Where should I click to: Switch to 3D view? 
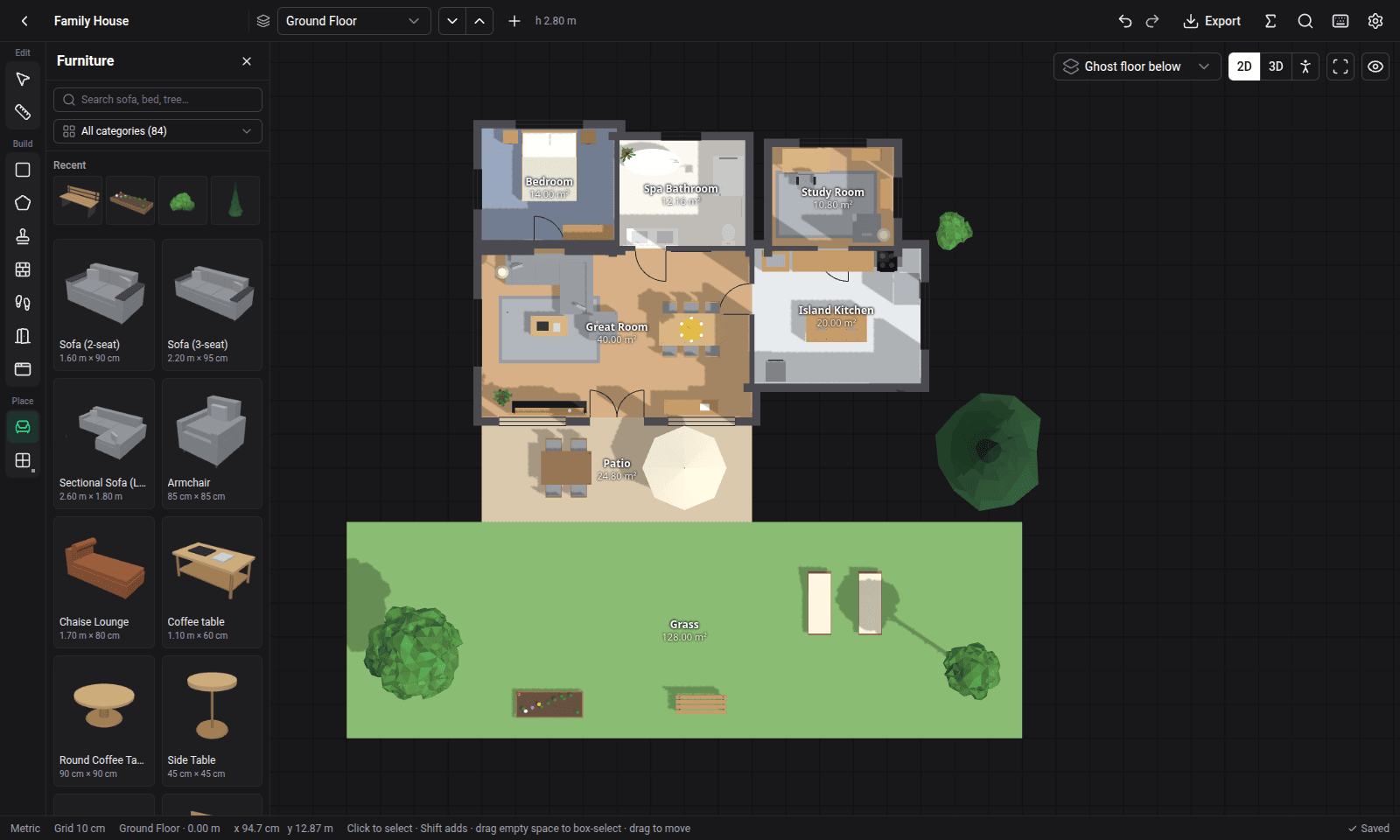click(x=1276, y=66)
